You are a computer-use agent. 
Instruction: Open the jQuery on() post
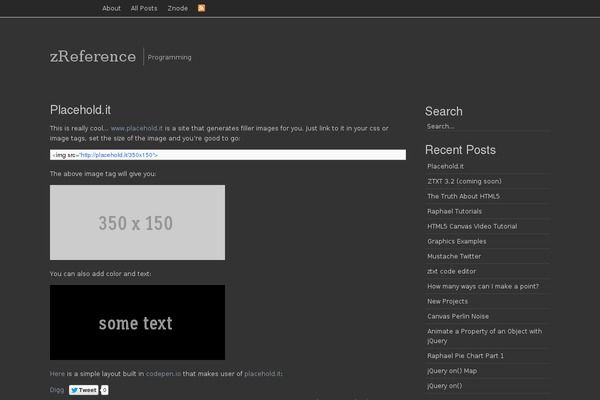point(445,386)
